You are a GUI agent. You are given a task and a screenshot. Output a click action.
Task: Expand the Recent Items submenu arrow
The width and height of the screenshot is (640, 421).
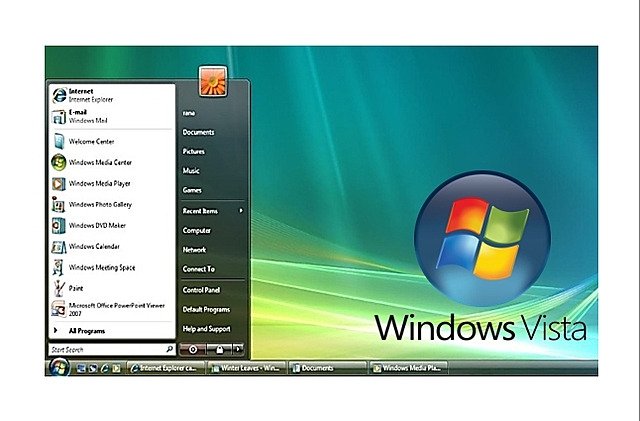pos(241,211)
